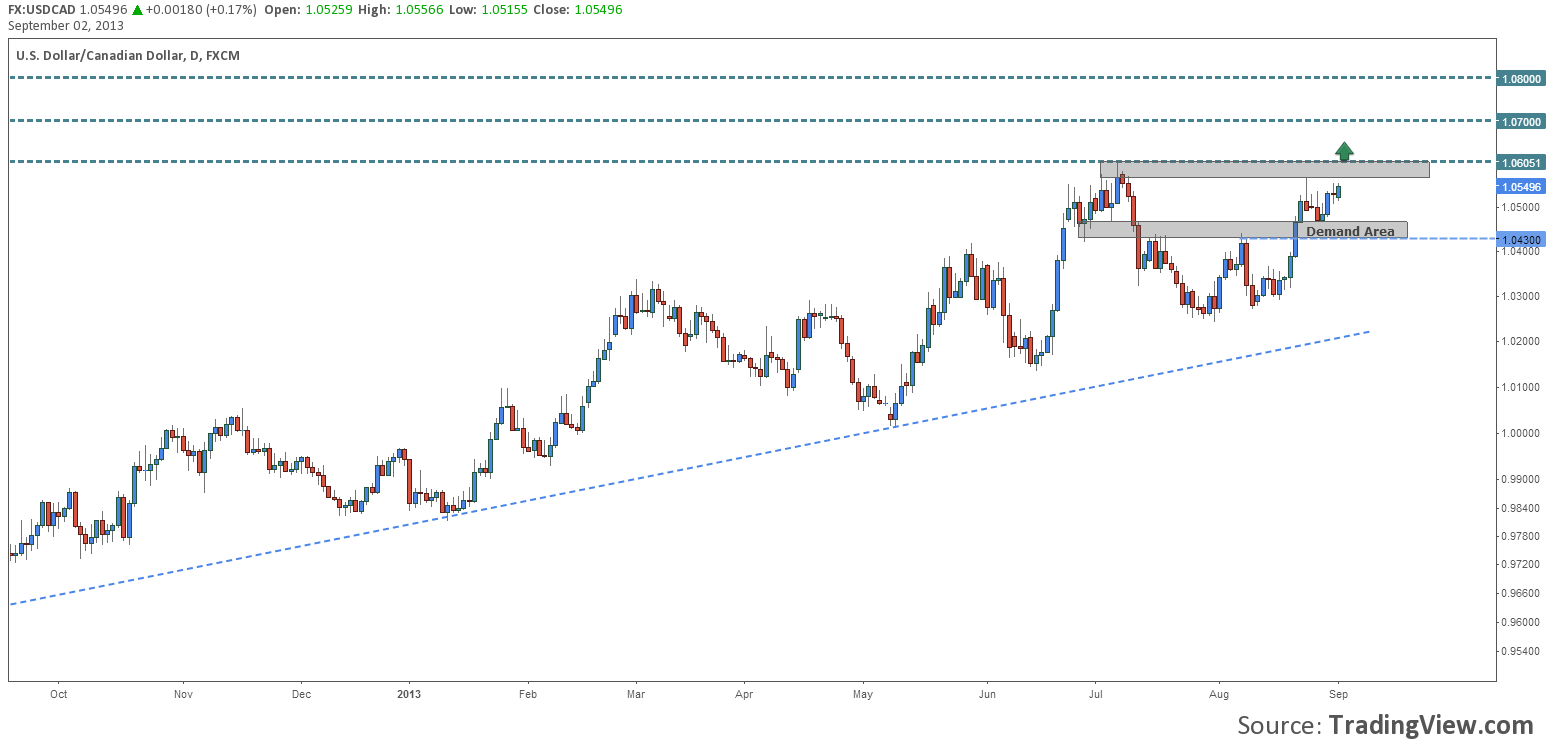This screenshot has height=752, width=1548.
Task: Click the green up arrow marker
Action: (1344, 151)
